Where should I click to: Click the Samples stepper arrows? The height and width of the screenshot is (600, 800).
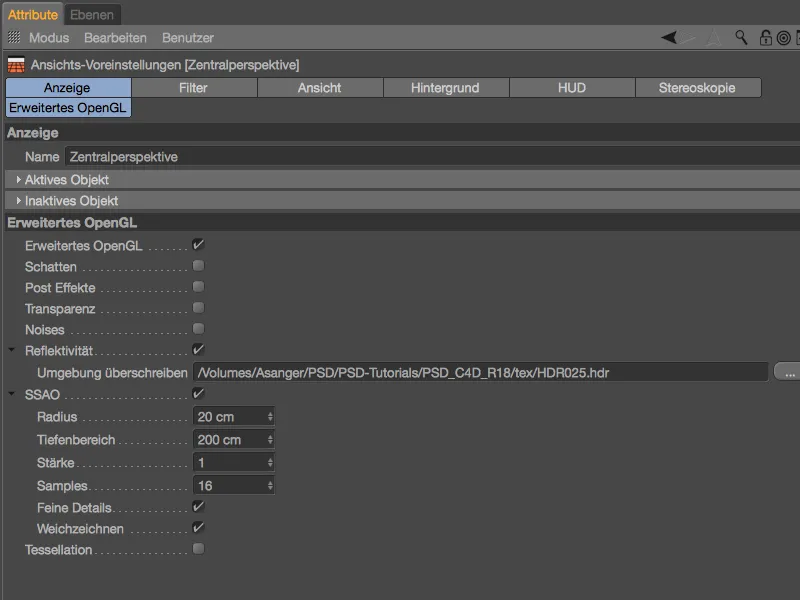270,486
